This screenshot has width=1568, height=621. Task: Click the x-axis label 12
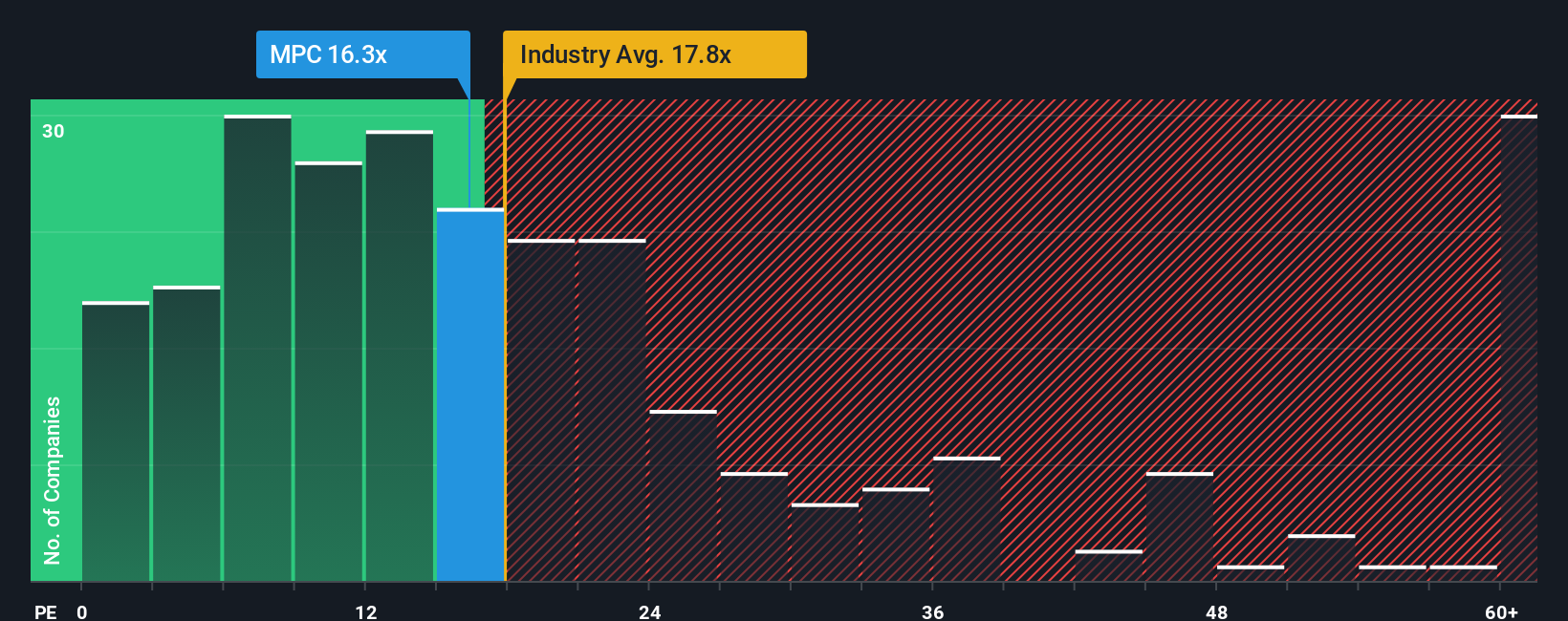pos(366,611)
